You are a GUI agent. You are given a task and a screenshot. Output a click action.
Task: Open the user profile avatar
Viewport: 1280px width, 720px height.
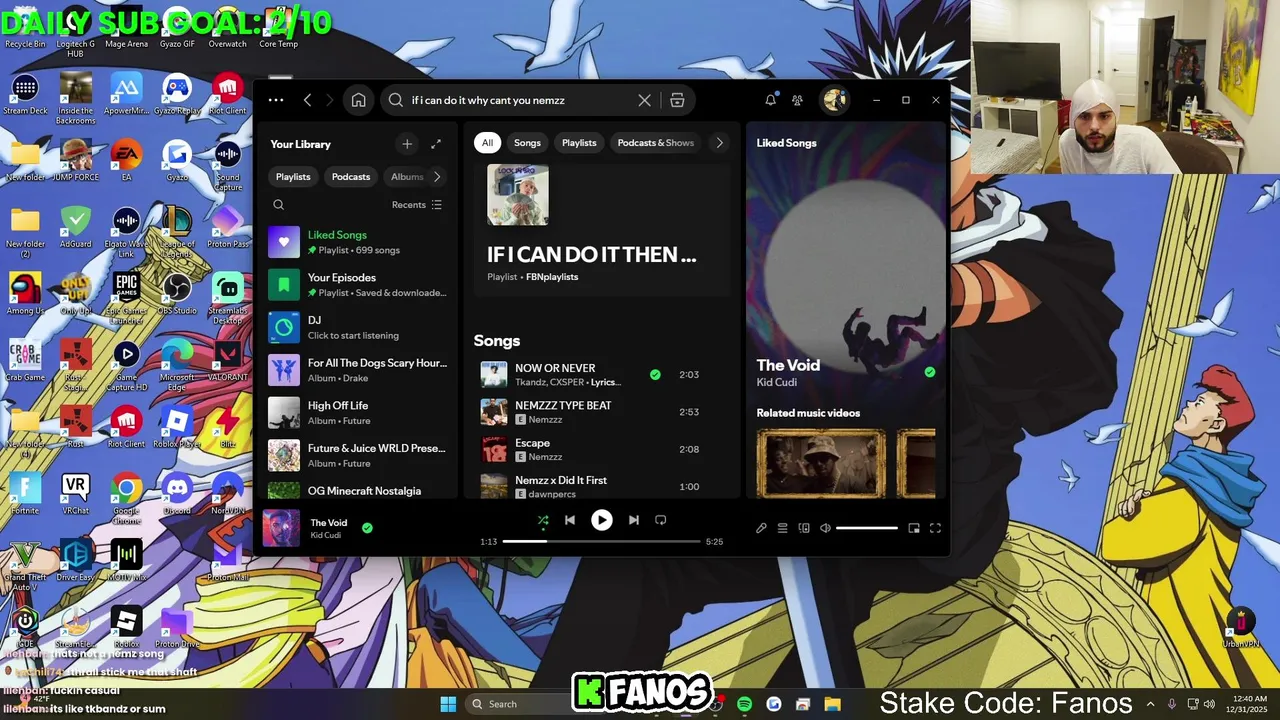(x=834, y=100)
